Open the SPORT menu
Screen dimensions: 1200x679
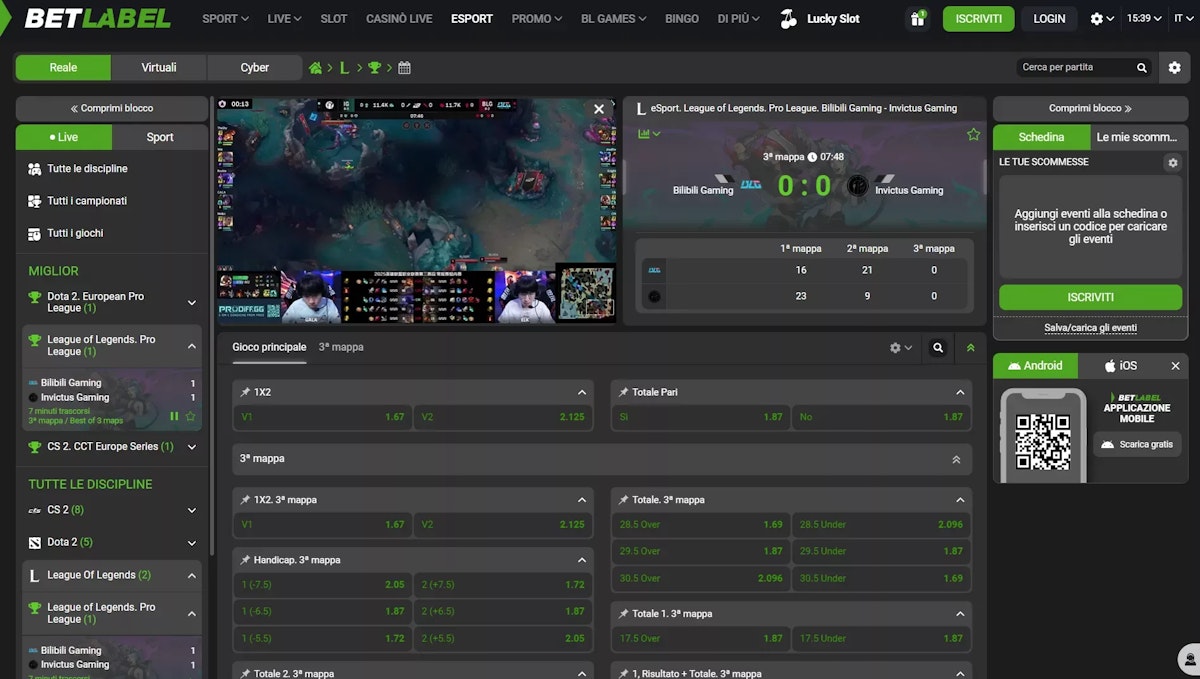coord(225,19)
